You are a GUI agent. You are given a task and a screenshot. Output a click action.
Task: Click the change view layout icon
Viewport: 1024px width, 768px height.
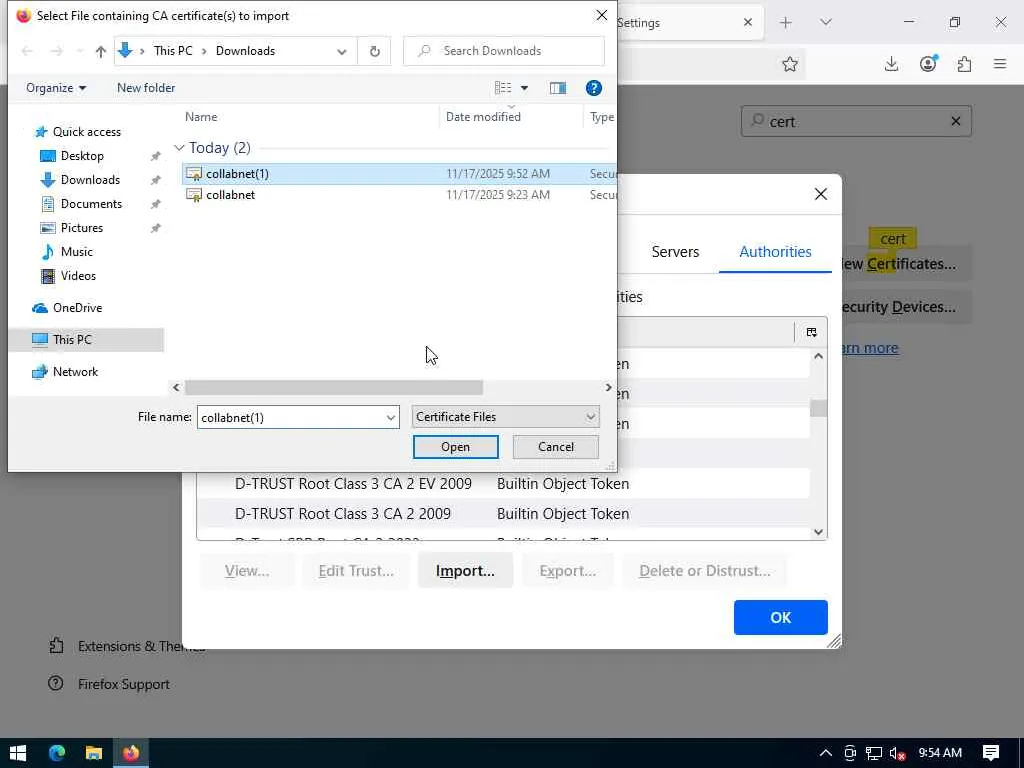pyautogui.click(x=503, y=88)
